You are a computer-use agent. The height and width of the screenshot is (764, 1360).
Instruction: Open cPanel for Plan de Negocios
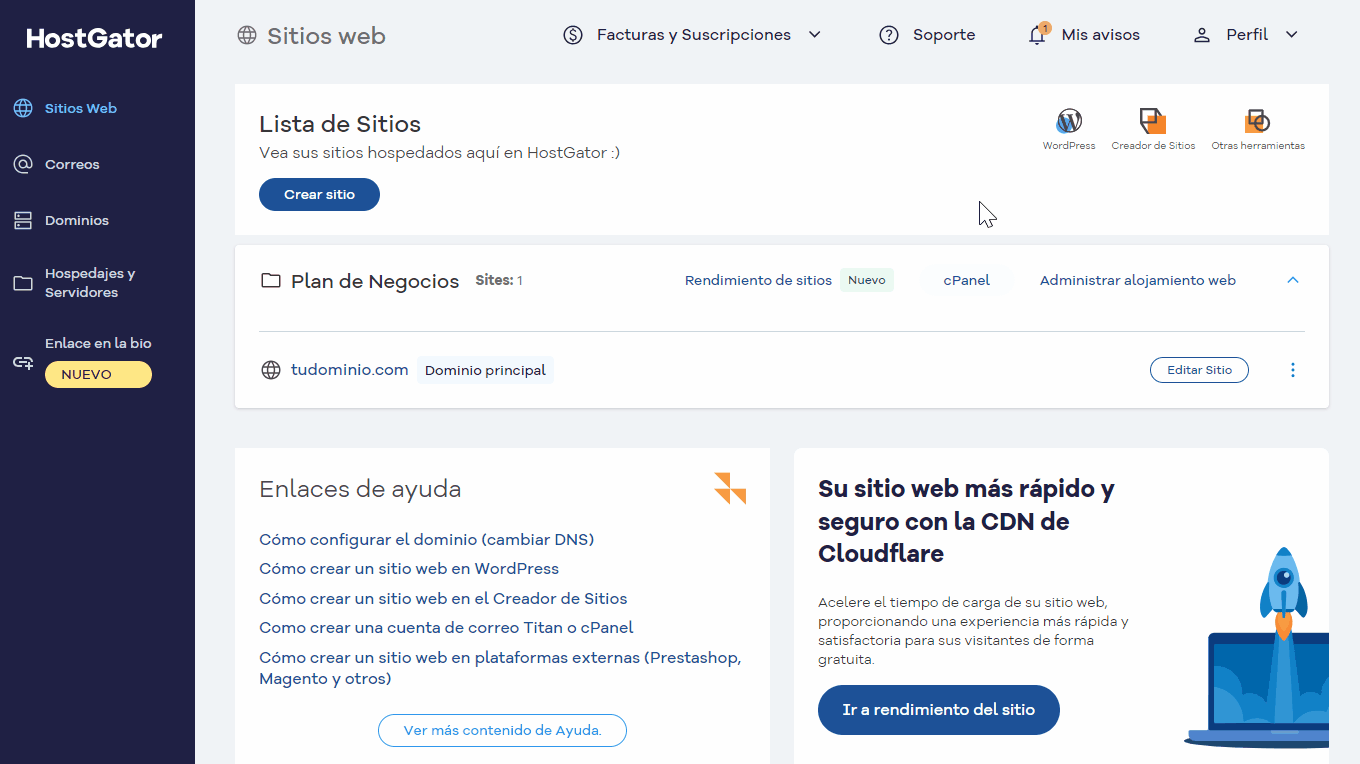966,281
